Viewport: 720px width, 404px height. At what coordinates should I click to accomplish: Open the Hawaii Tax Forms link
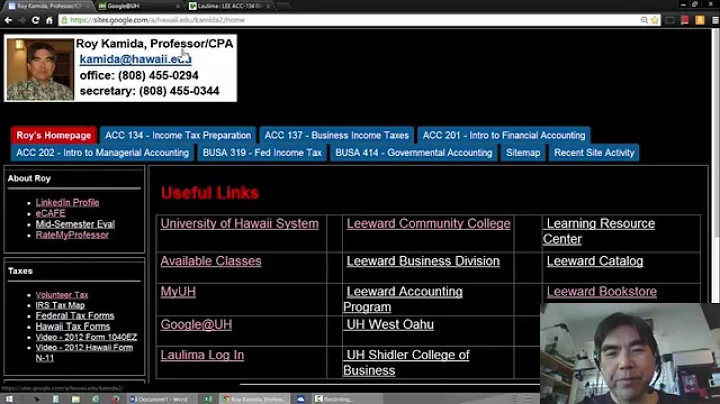pos(73,326)
